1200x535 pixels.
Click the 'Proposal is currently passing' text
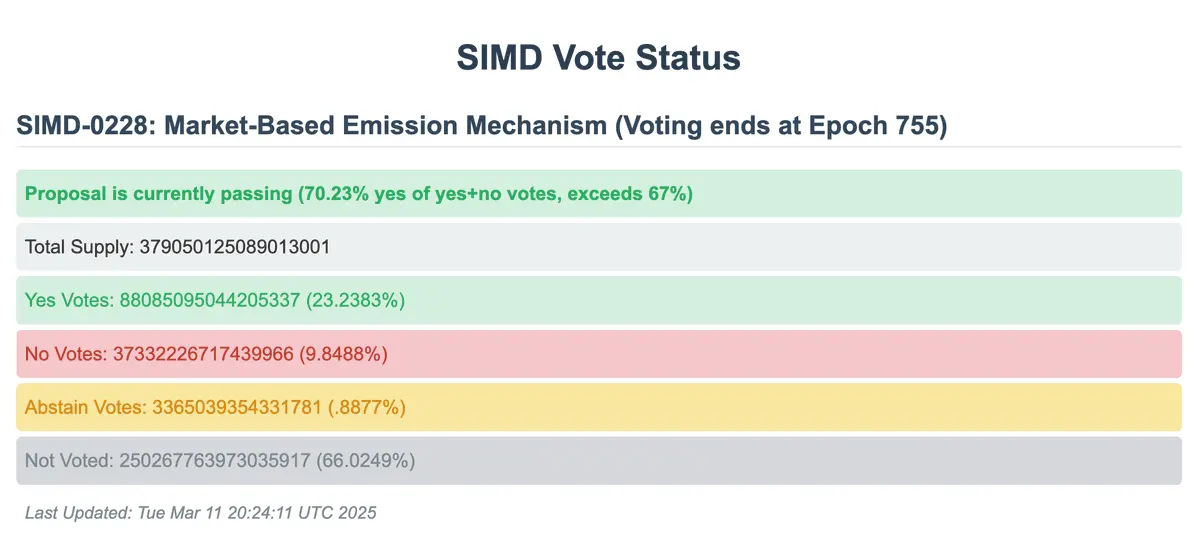click(158, 194)
